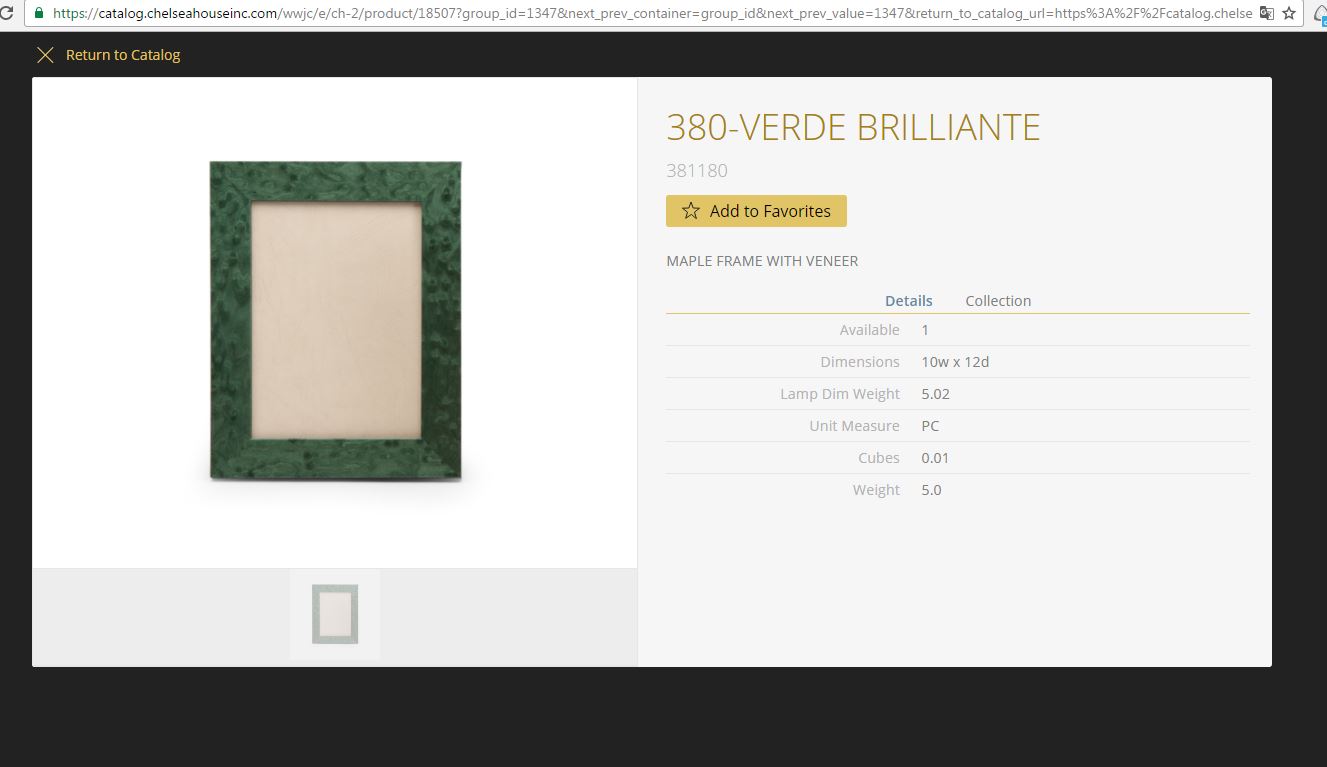
Task: Select the small frame thumbnail below the image
Action: click(x=335, y=614)
